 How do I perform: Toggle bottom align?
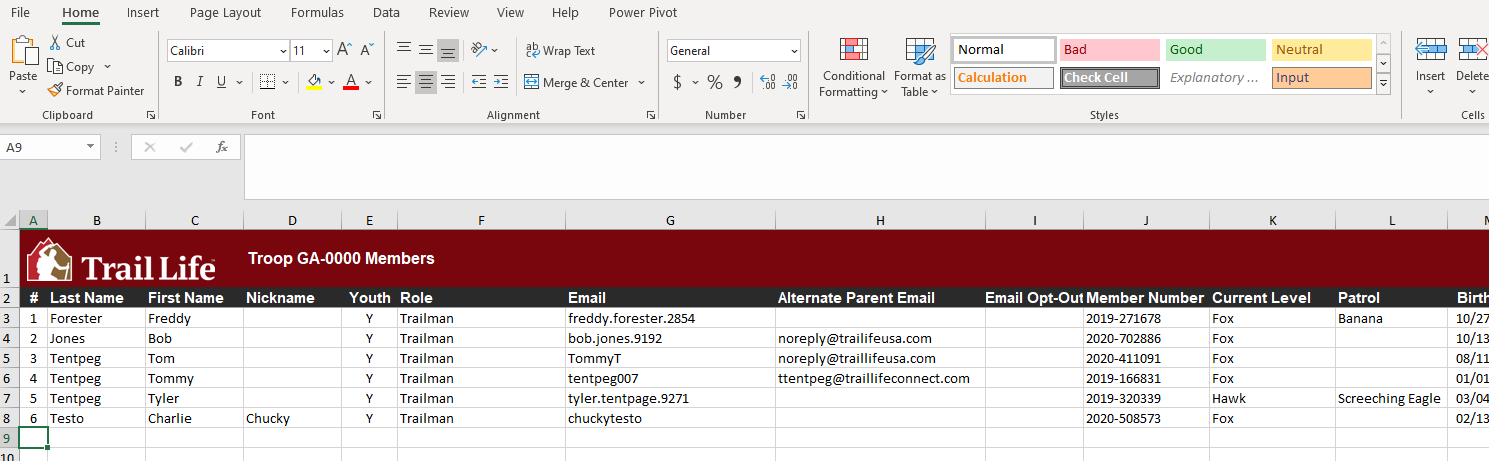tap(448, 50)
